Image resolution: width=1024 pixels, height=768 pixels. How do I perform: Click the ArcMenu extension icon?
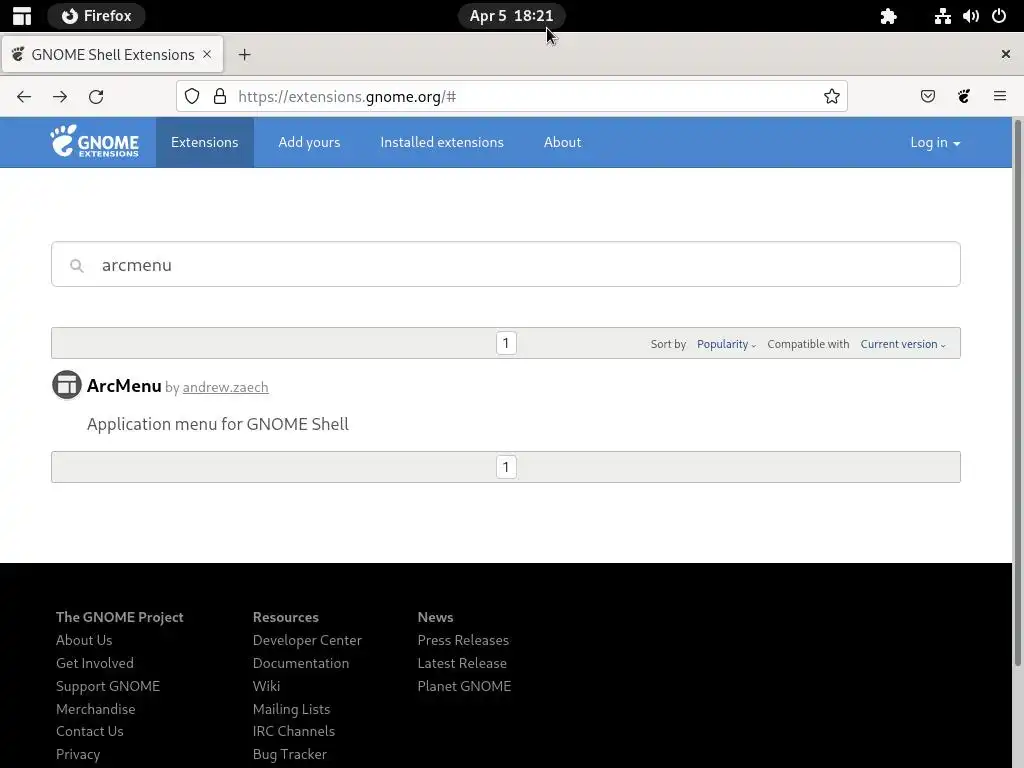(67, 385)
